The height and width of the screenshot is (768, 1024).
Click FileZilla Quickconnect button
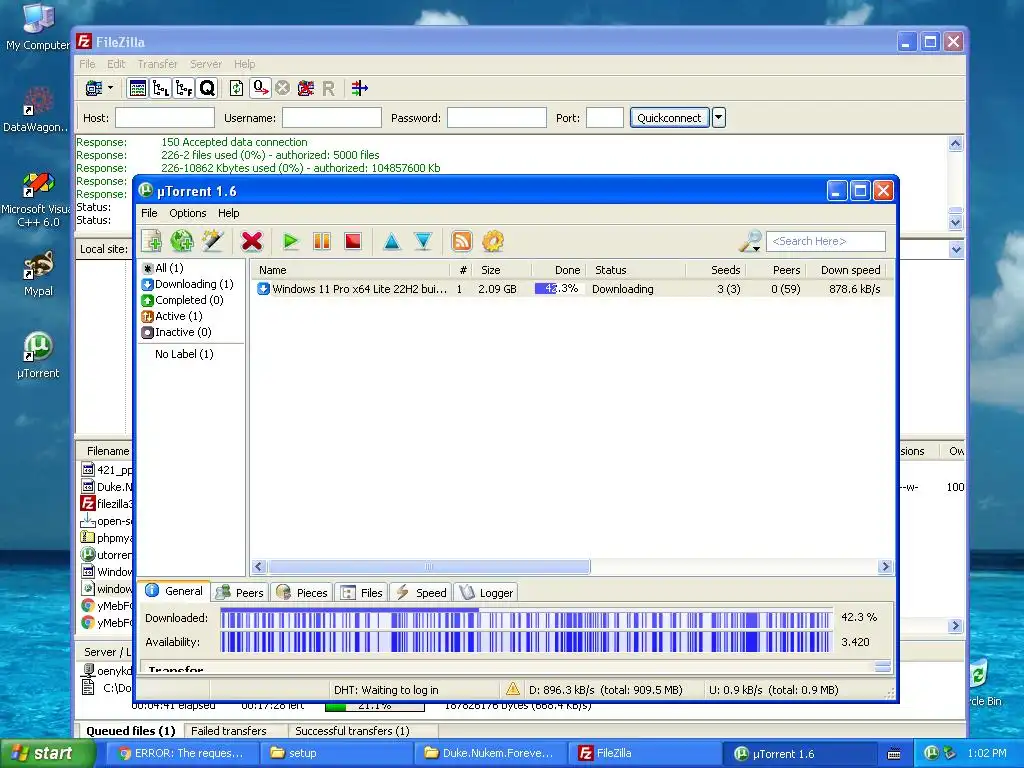coord(669,118)
